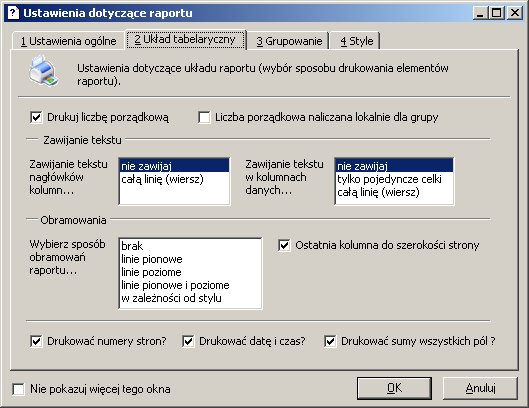Minimize the report settings window
This screenshot has width=529, height=408.
480,13
